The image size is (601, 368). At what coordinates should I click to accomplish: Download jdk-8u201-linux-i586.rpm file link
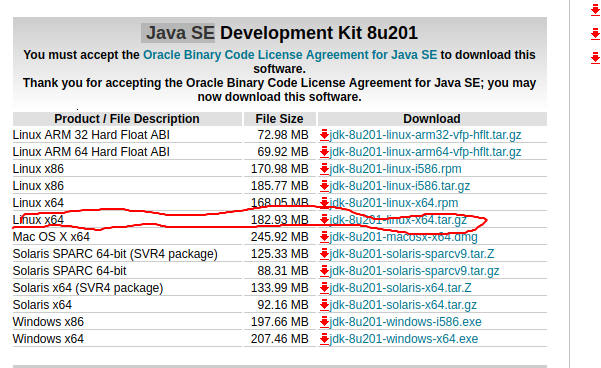(396, 169)
